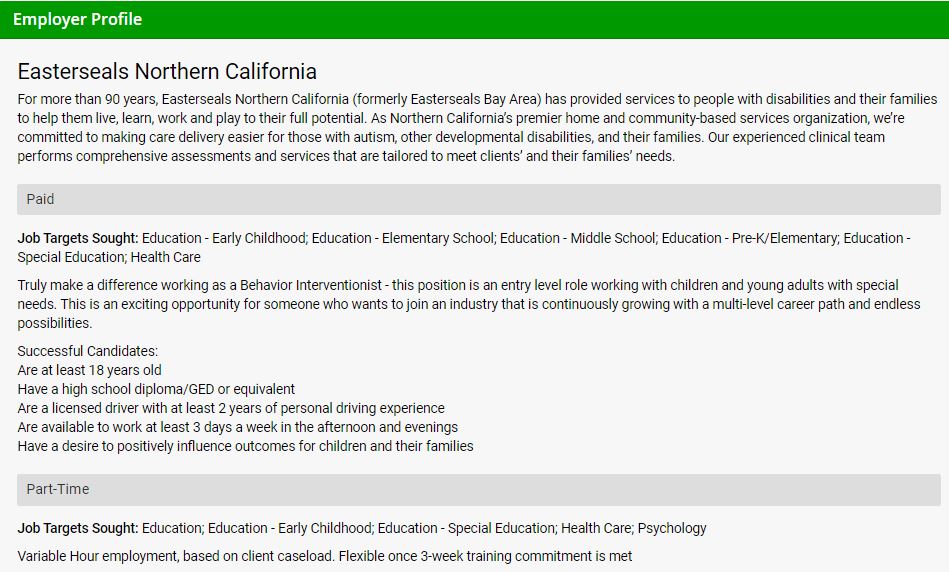Click the high school diploma/GED requirement
The width and height of the screenshot is (949, 572).
[156, 389]
